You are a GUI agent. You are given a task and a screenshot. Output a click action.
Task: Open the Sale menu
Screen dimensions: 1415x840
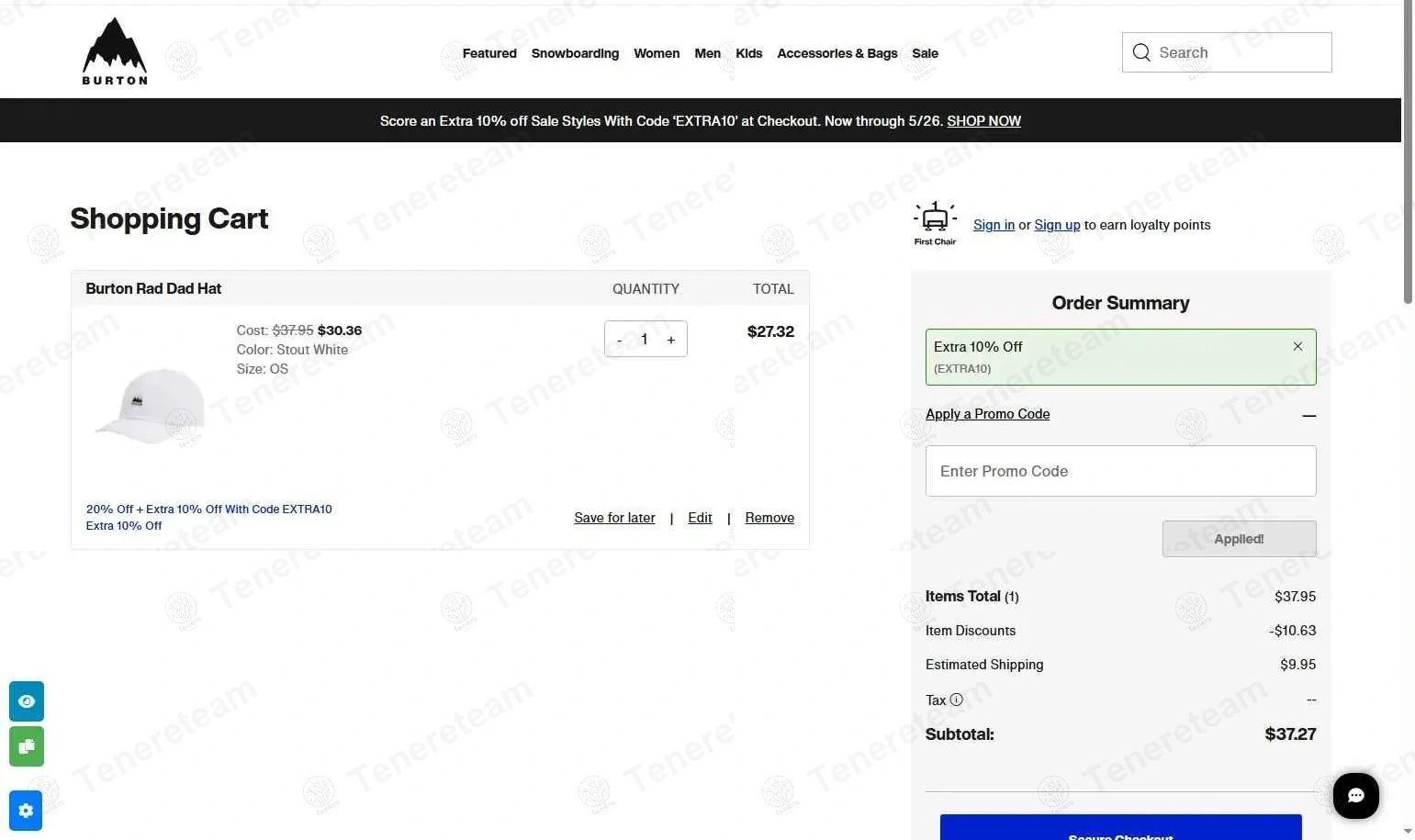pyautogui.click(x=925, y=53)
